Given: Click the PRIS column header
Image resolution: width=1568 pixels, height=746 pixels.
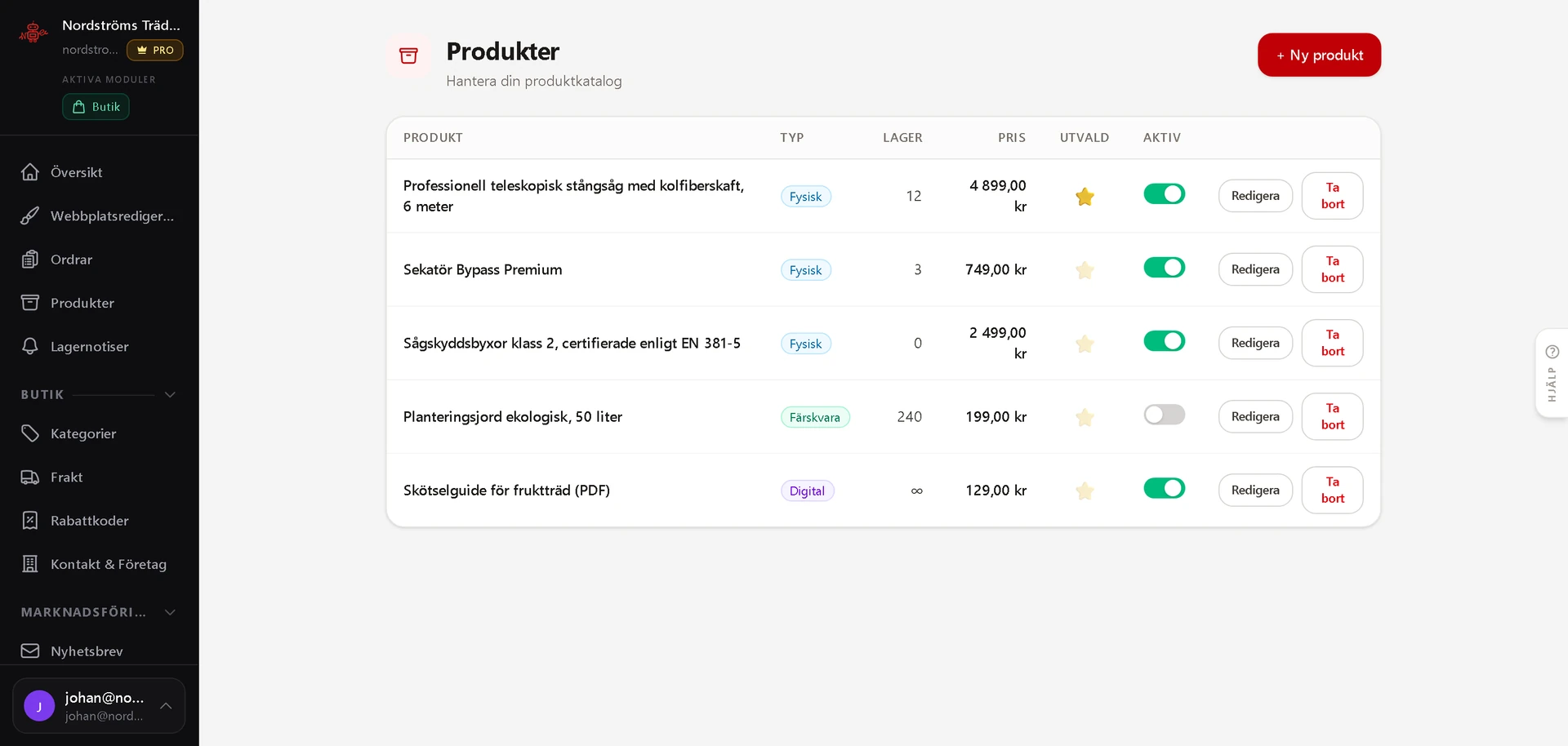Looking at the screenshot, I should [1012, 138].
